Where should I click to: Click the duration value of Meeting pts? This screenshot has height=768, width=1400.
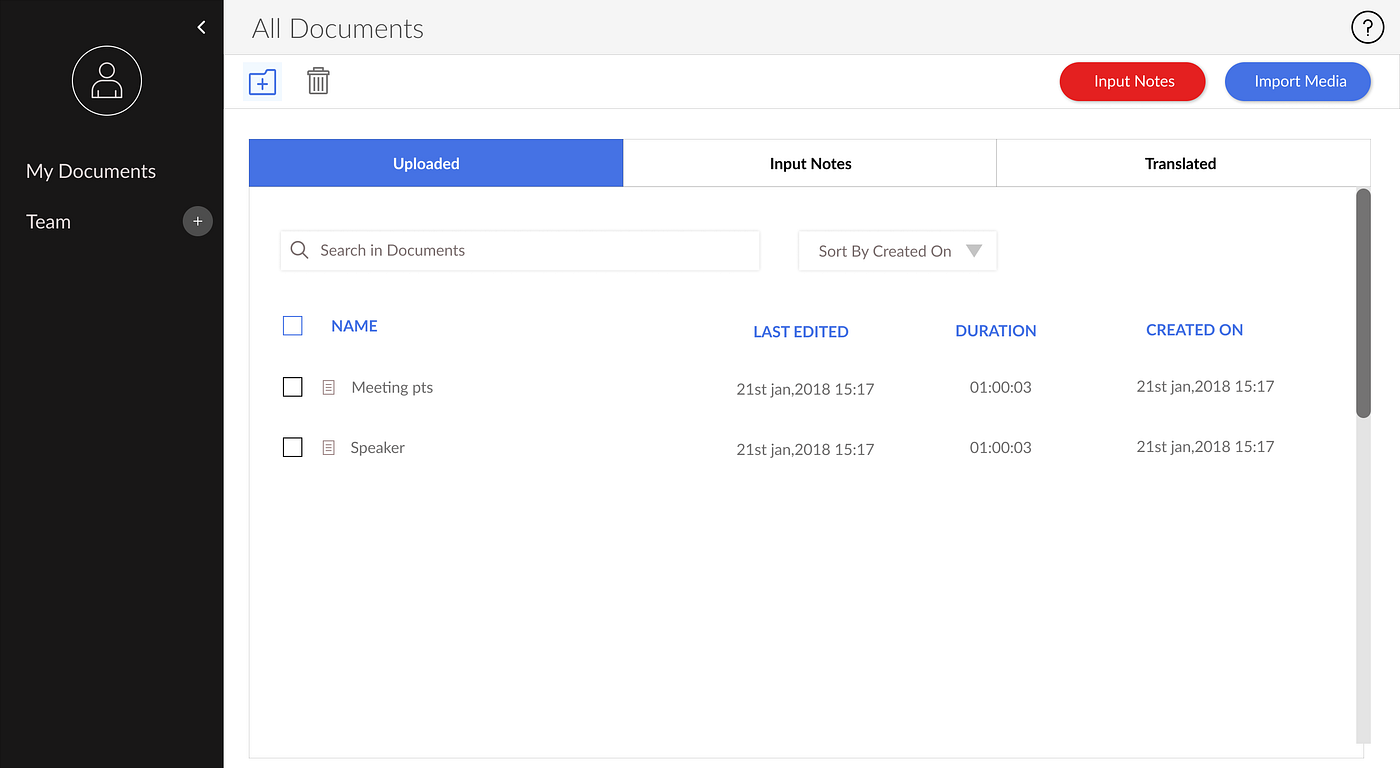pyautogui.click(x=1000, y=387)
